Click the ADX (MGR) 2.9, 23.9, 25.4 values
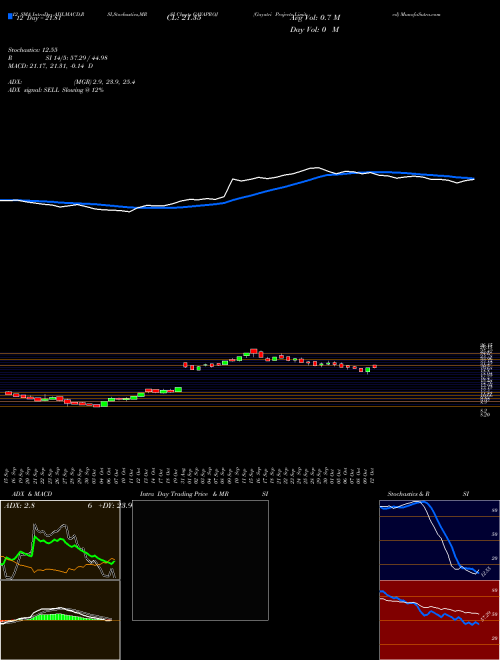This screenshot has width=500, height=660. pos(104,82)
